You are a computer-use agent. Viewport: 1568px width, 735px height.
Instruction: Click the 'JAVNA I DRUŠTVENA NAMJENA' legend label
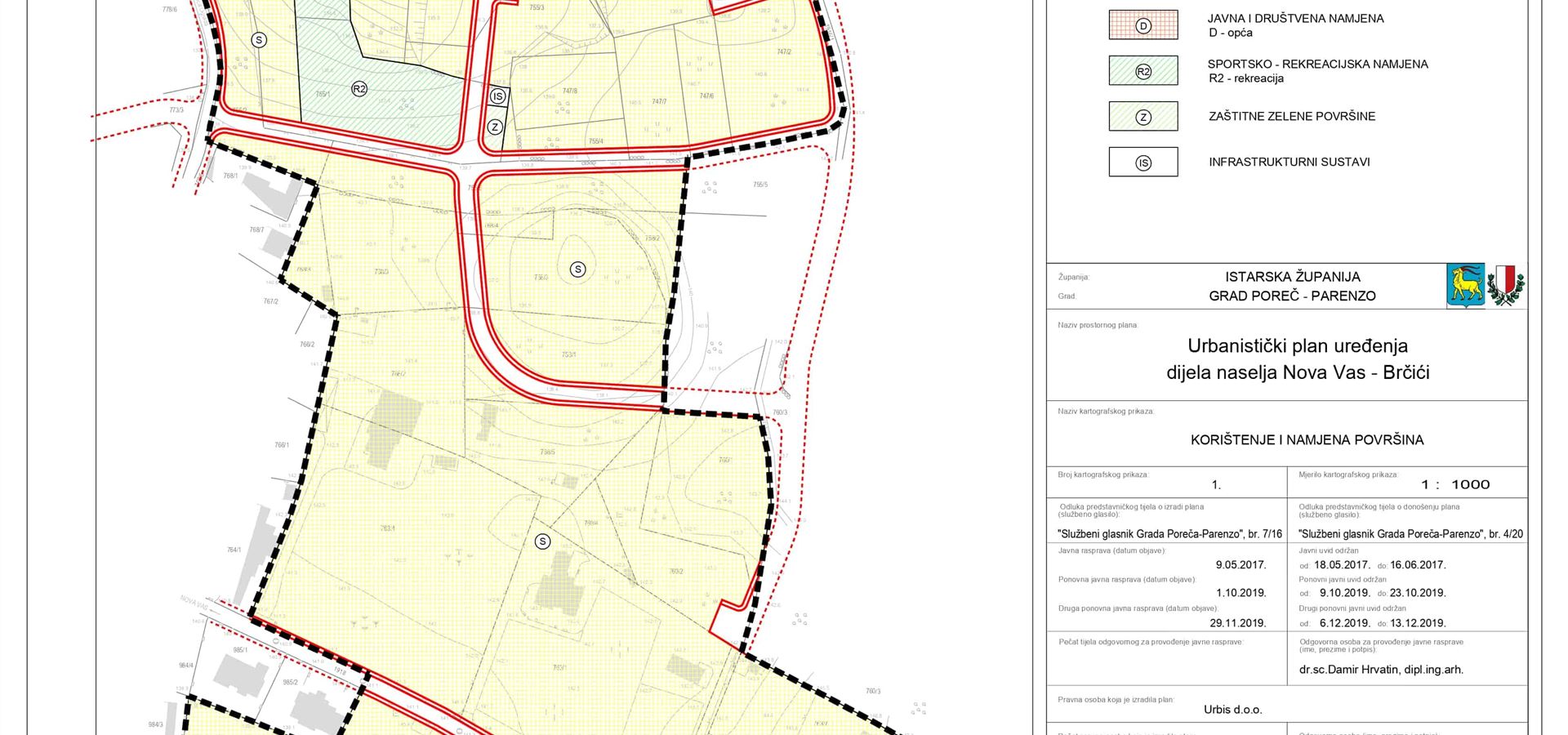click(x=1295, y=18)
